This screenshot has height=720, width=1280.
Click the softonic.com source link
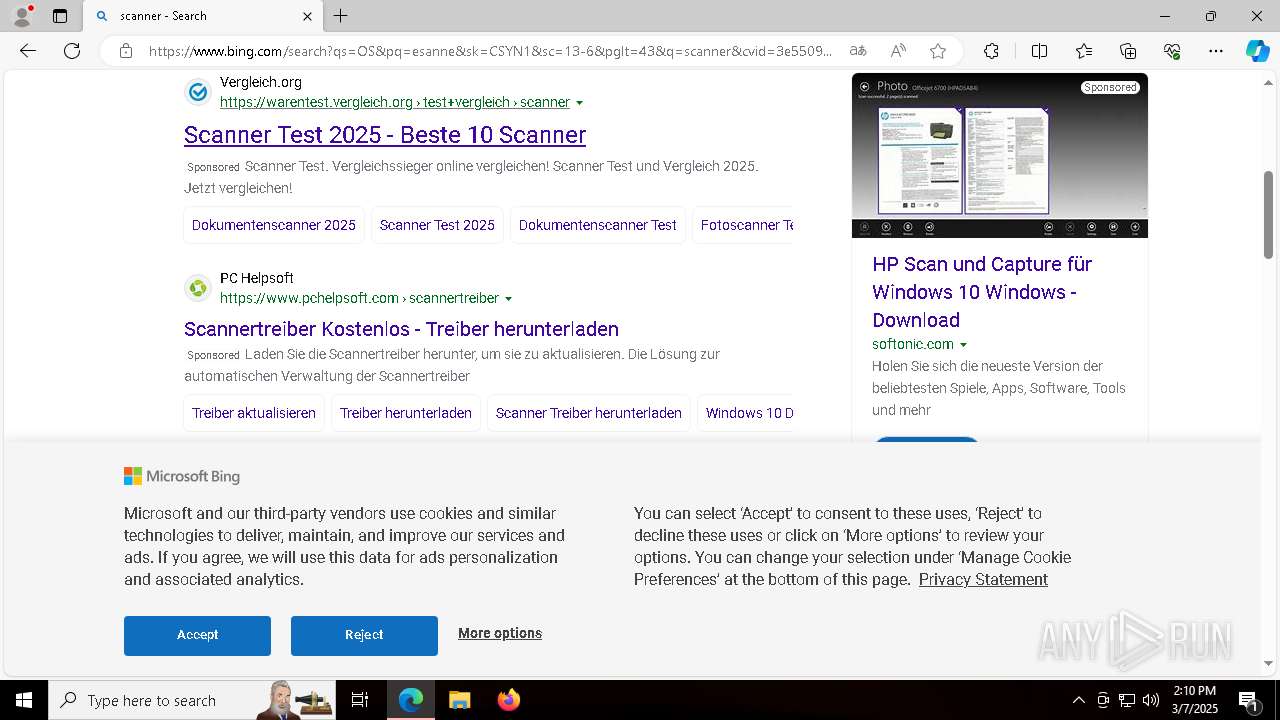[x=913, y=344]
